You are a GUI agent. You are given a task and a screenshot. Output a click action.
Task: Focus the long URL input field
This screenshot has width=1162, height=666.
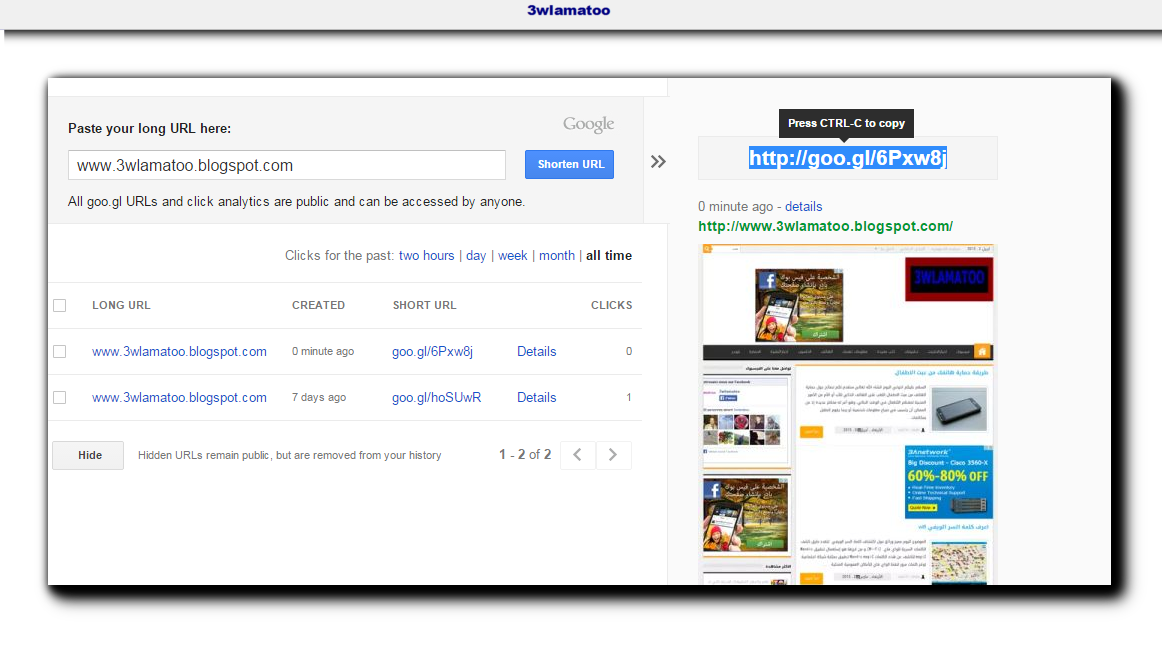pos(287,165)
